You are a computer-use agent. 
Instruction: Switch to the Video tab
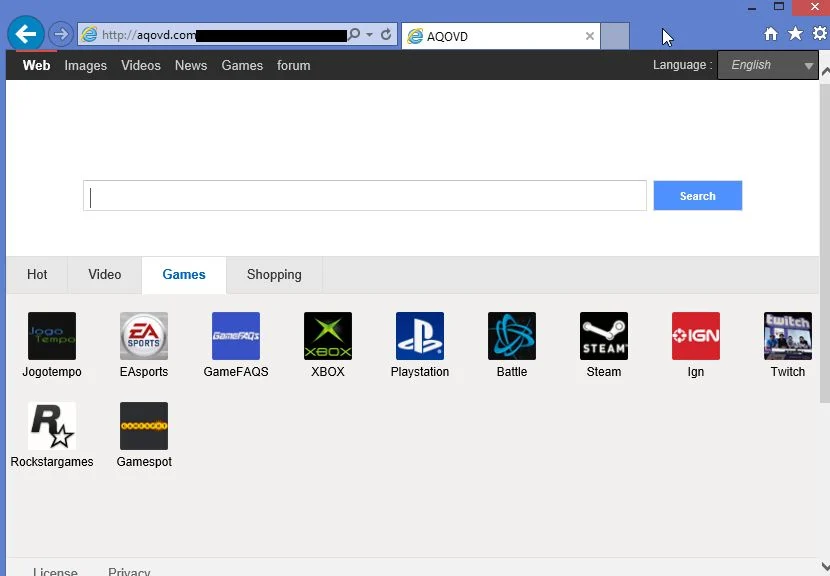pyautogui.click(x=105, y=275)
